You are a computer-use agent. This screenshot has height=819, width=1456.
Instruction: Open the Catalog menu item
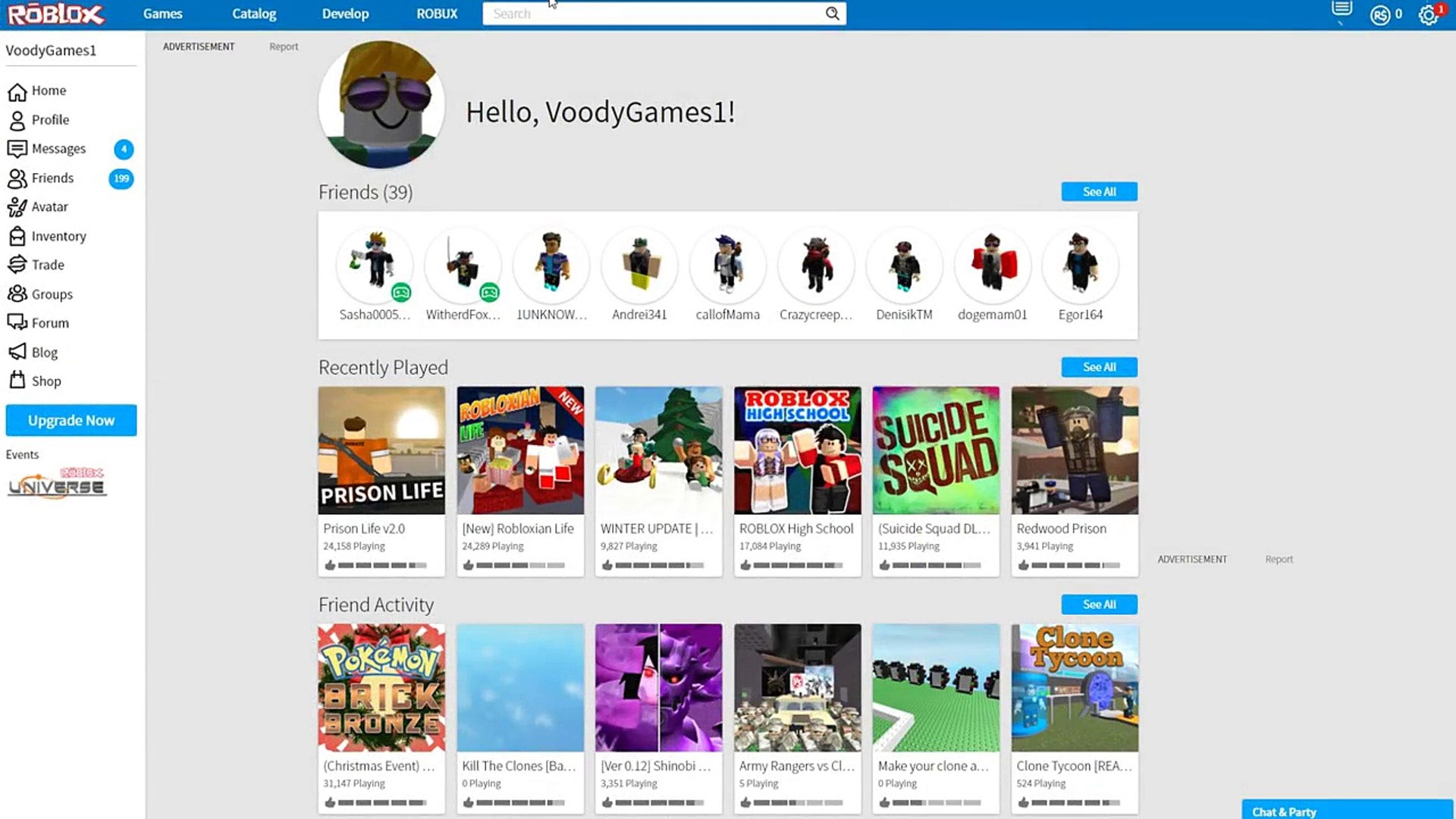click(254, 14)
